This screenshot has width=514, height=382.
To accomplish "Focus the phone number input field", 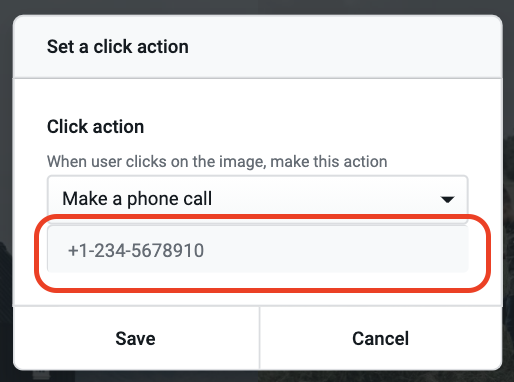I will point(258,249).
